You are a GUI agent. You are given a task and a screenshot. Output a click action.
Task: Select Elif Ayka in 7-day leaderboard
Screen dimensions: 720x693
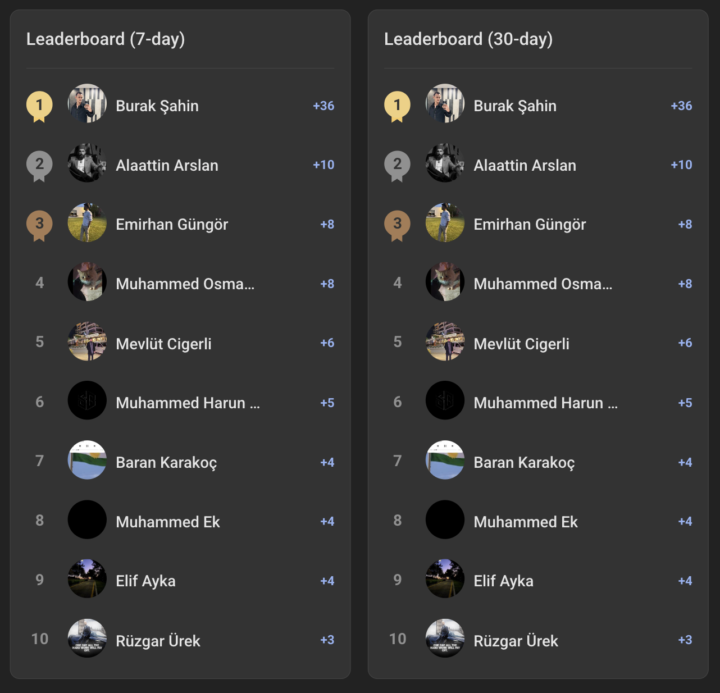click(145, 580)
